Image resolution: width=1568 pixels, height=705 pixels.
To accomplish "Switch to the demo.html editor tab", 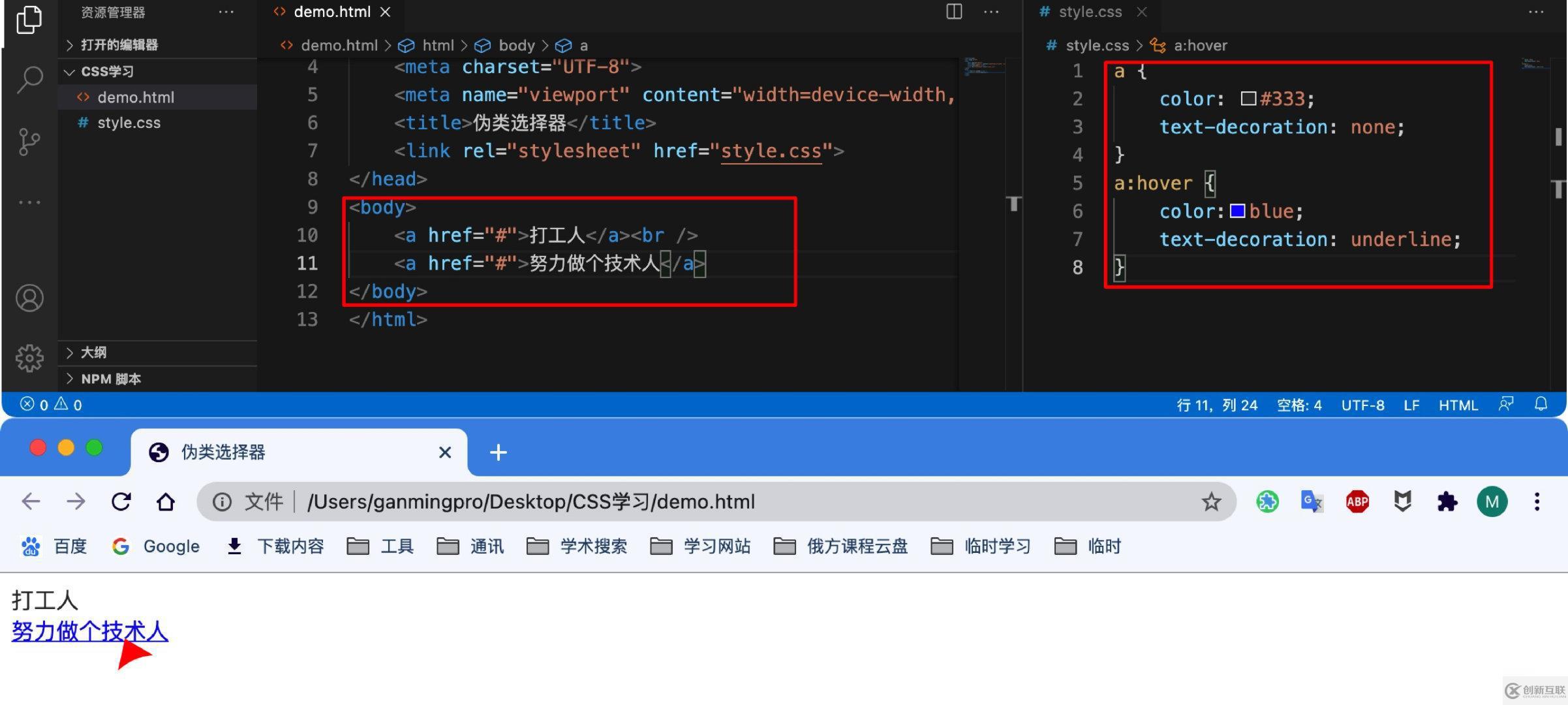I will [331, 12].
